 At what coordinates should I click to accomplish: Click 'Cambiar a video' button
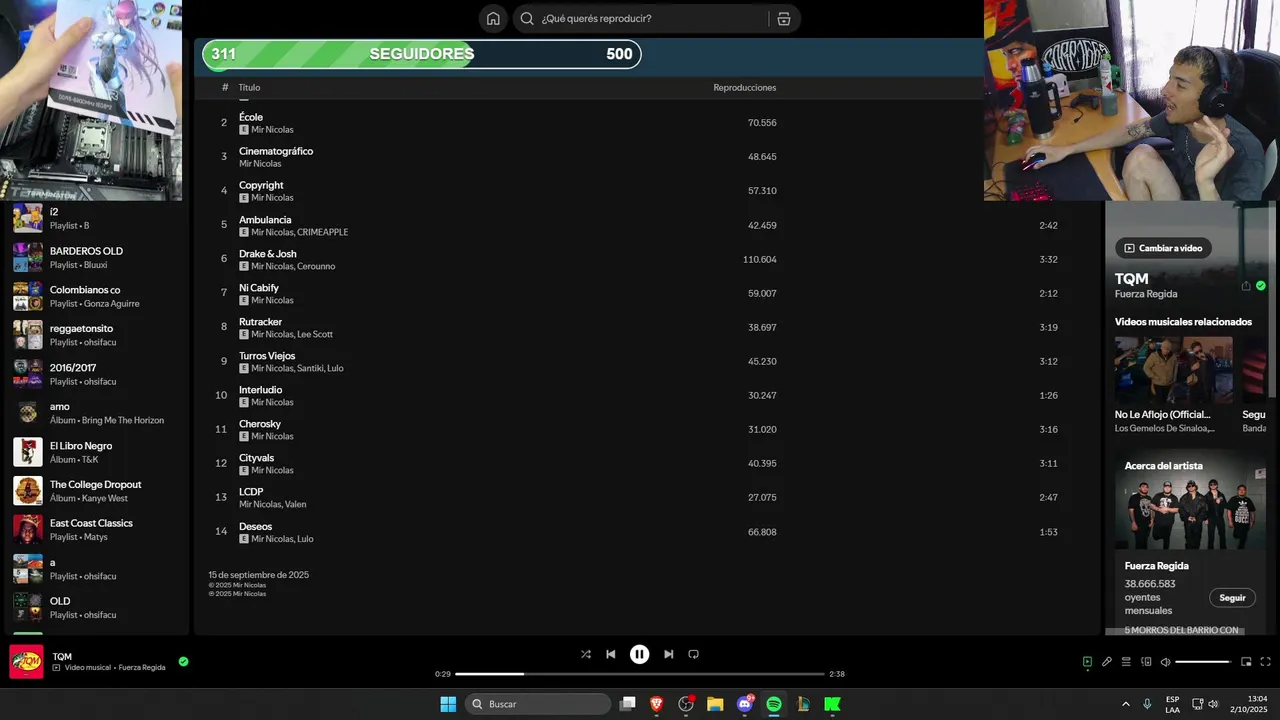point(1163,248)
